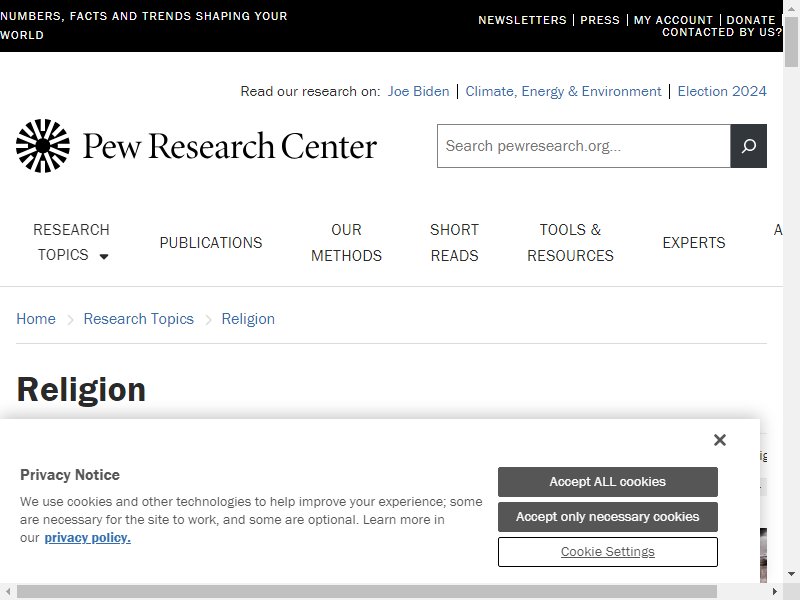Click the vertical scrollbar up arrow
The height and width of the screenshot is (600, 800).
point(791,8)
